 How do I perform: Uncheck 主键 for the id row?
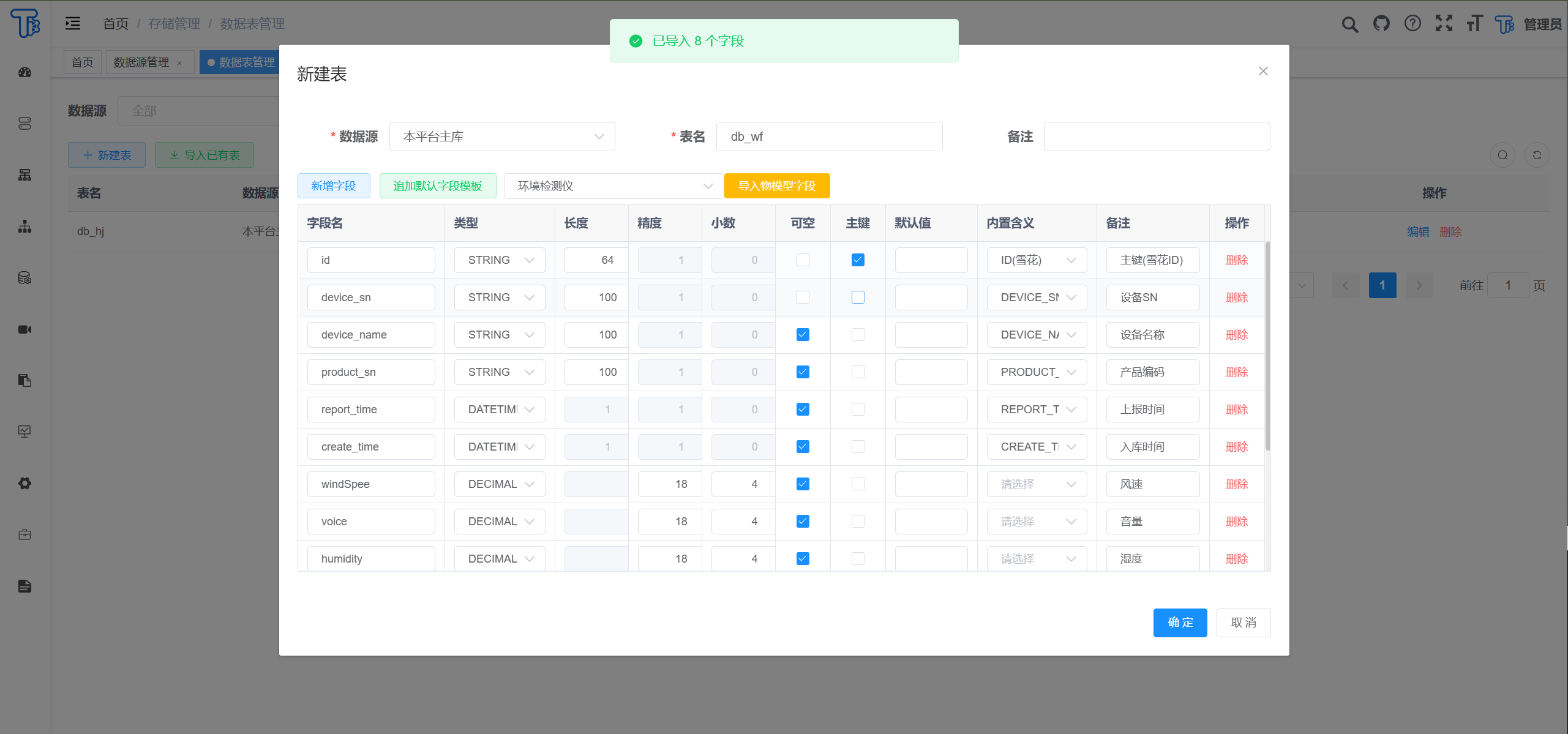pyautogui.click(x=858, y=260)
